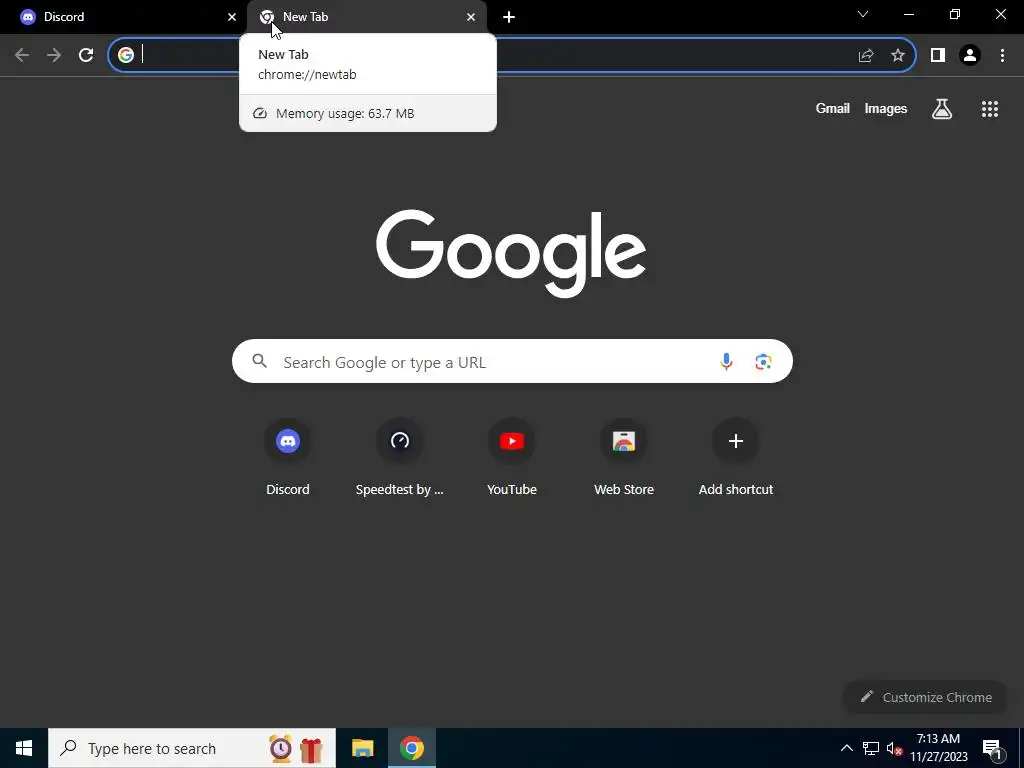Expand the tab search dropdown
This screenshot has width=1024, height=768.
(x=863, y=14)
